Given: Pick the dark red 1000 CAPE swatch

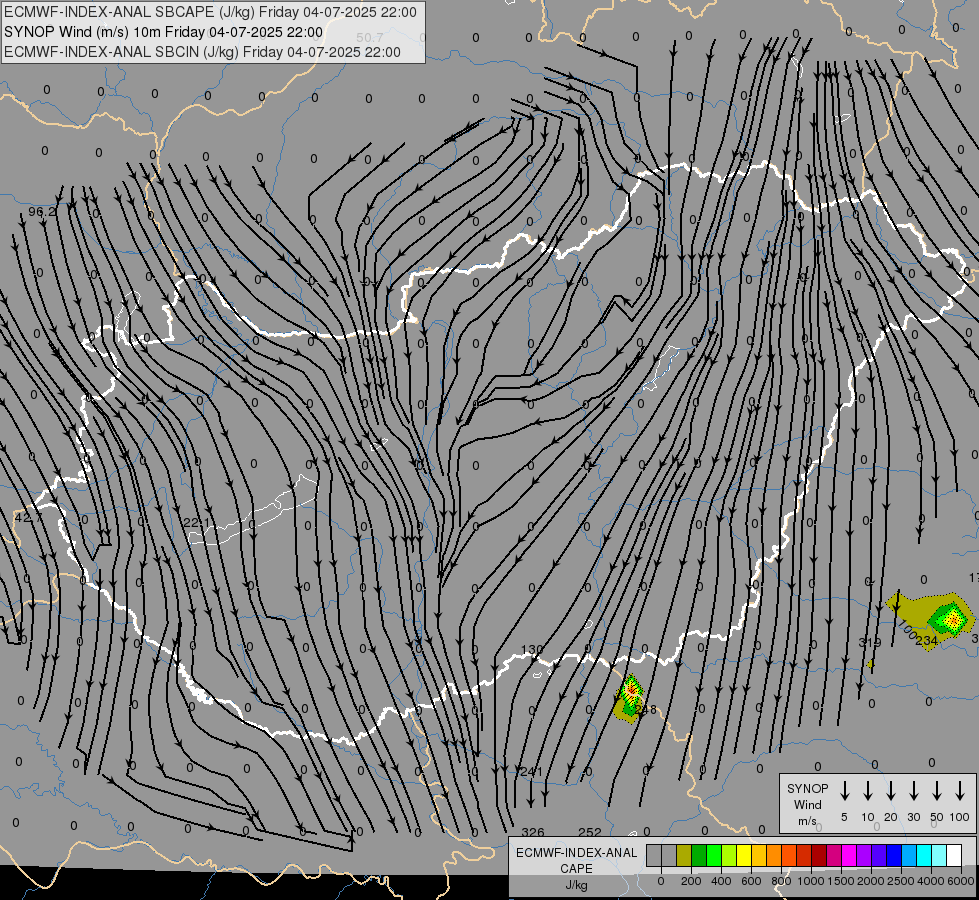Looking at the screenshot, I should pyautogui.click(x=819, y=855).
